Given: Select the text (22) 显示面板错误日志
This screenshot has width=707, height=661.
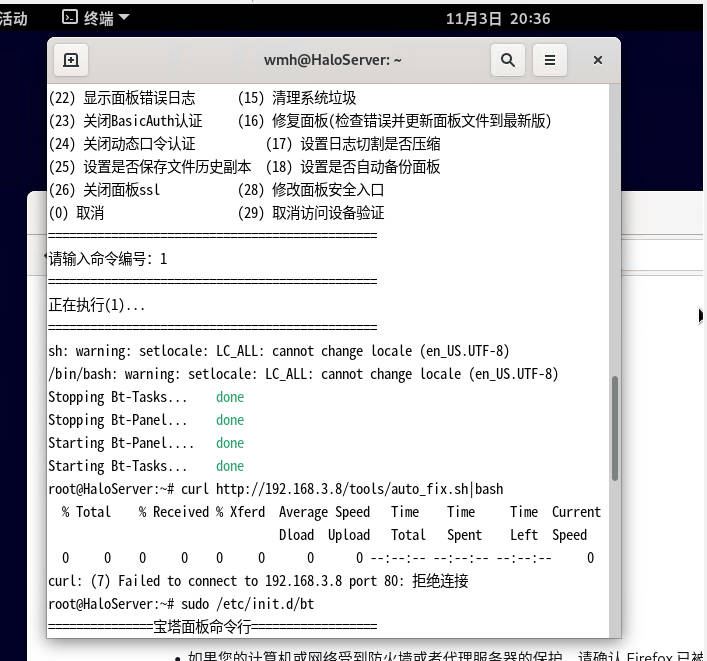Looking at the screenshot, I should tap(122, 98).
